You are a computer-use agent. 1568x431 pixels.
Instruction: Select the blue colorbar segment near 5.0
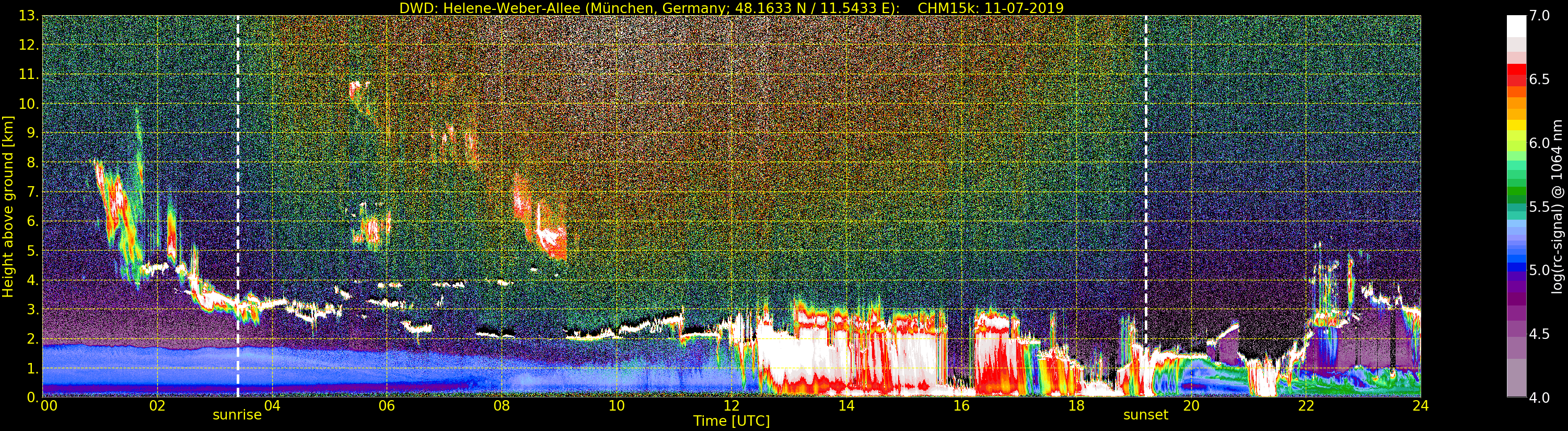pyautogui.click(x=1516, y=265)
